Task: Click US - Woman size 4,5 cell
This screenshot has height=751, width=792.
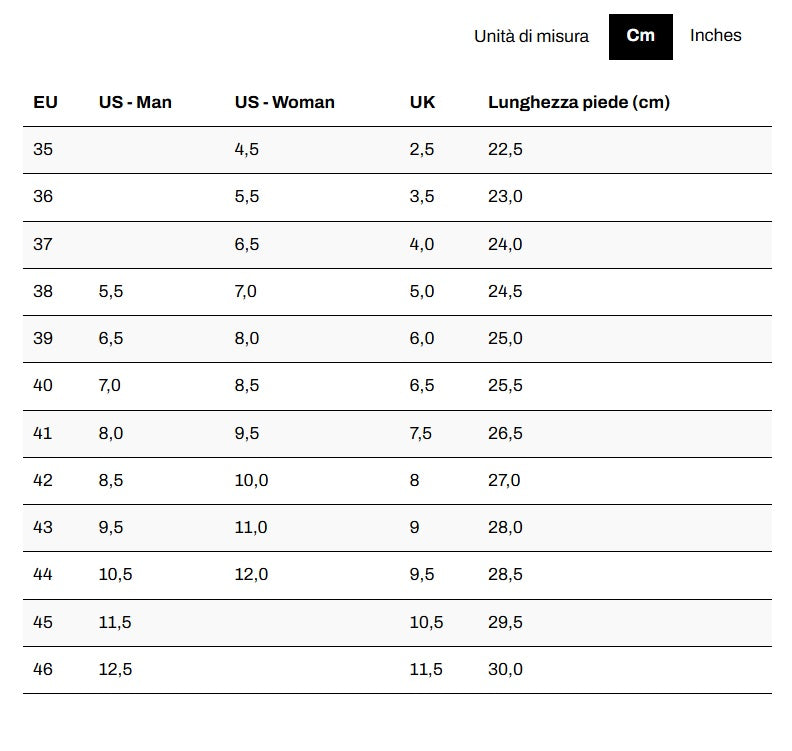Action: (x=247, y=150)
